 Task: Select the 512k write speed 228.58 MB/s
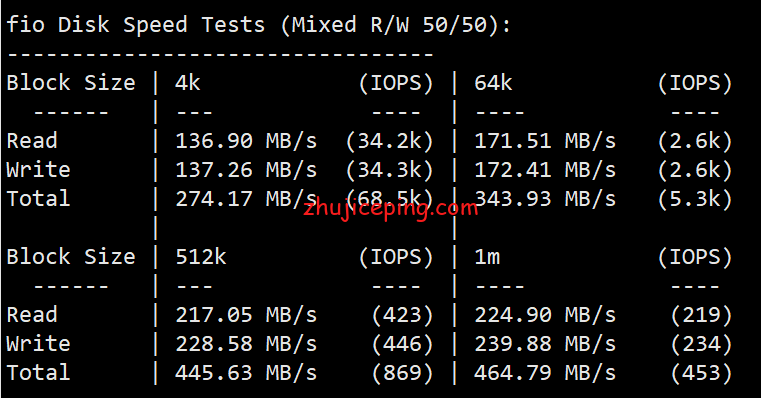[x=246, y=344]
